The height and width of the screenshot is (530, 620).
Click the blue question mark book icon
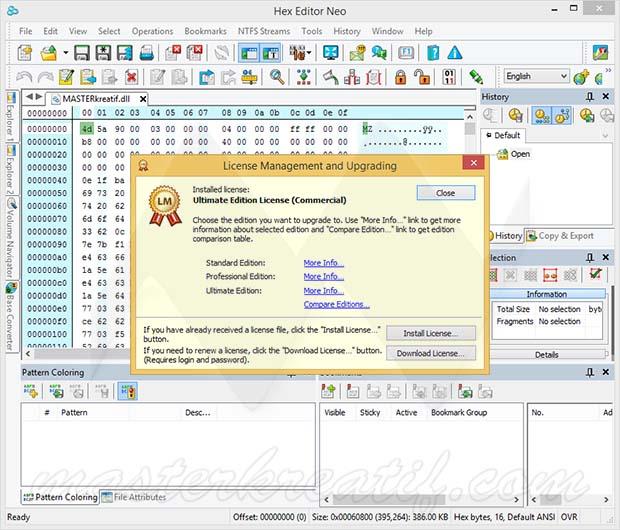point(433,53)
